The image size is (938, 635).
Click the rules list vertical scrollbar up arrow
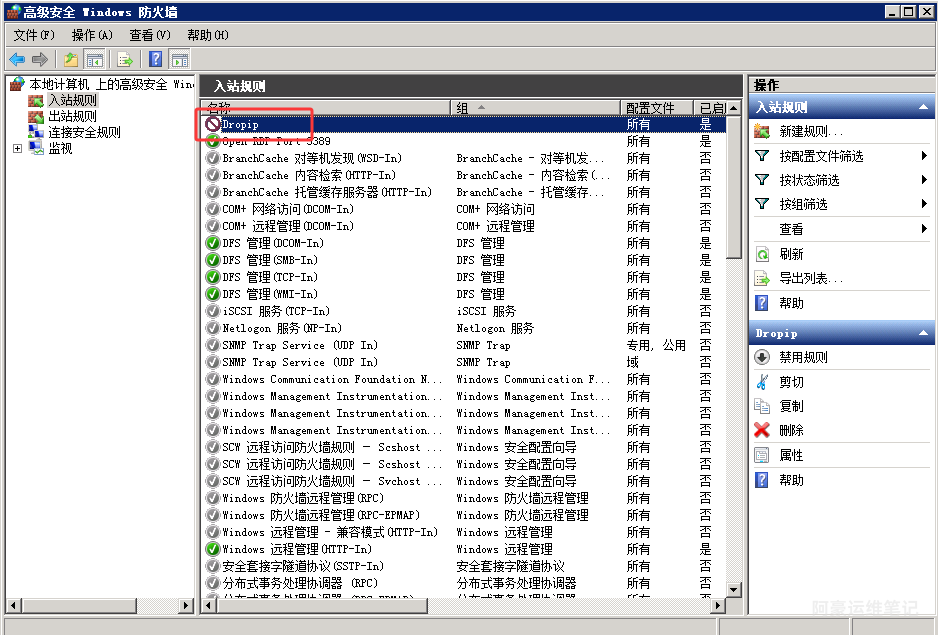733,108
